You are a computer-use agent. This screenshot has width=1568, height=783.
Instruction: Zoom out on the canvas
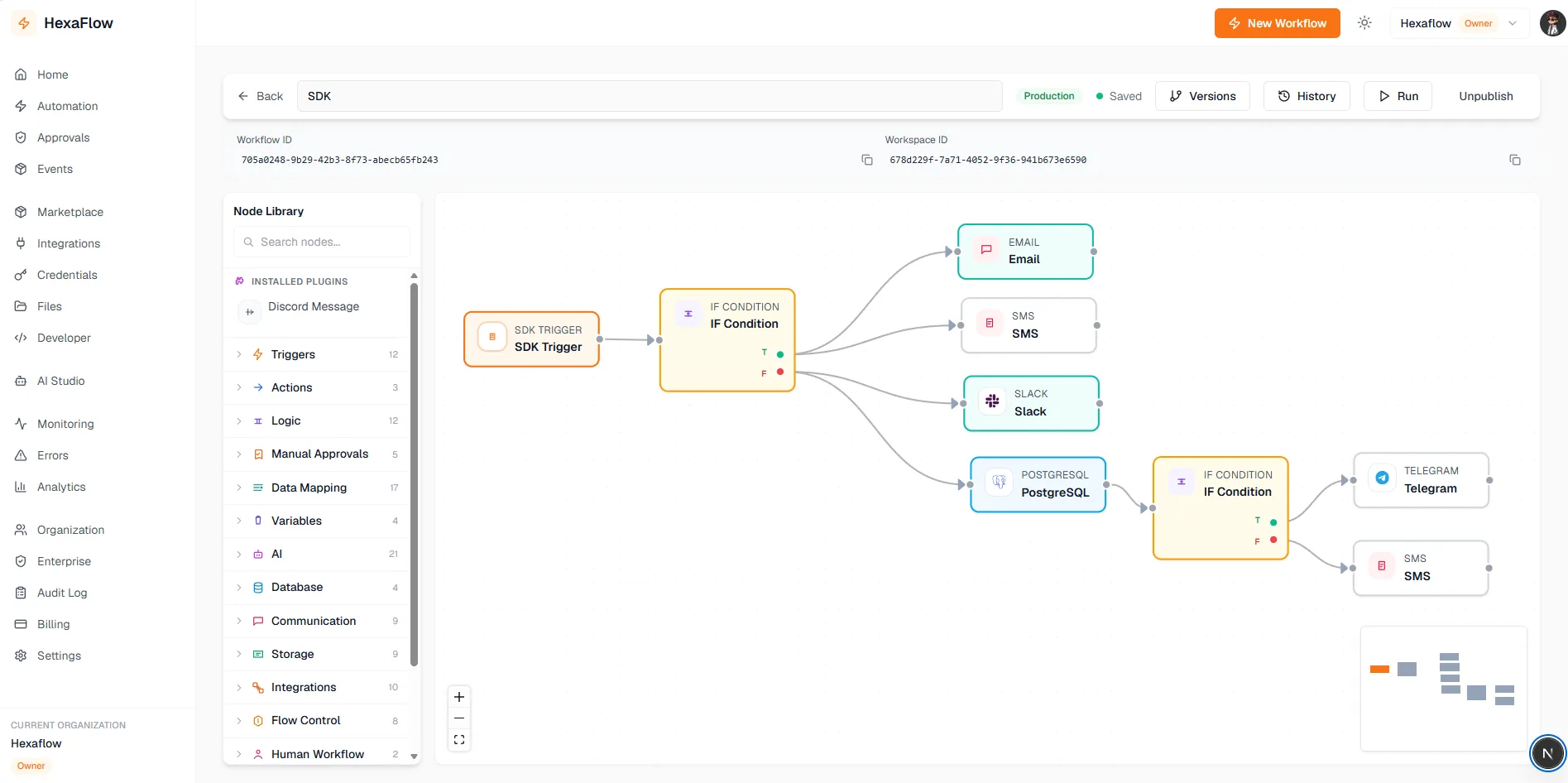pos(459,718)
